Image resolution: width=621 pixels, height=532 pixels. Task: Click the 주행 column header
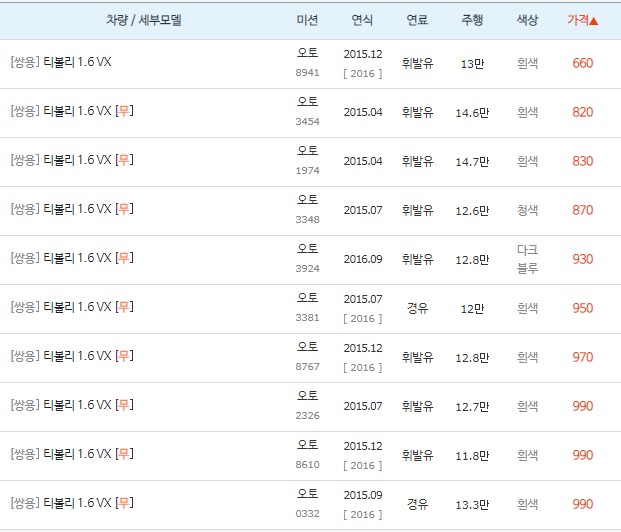[x=472, y=20]
